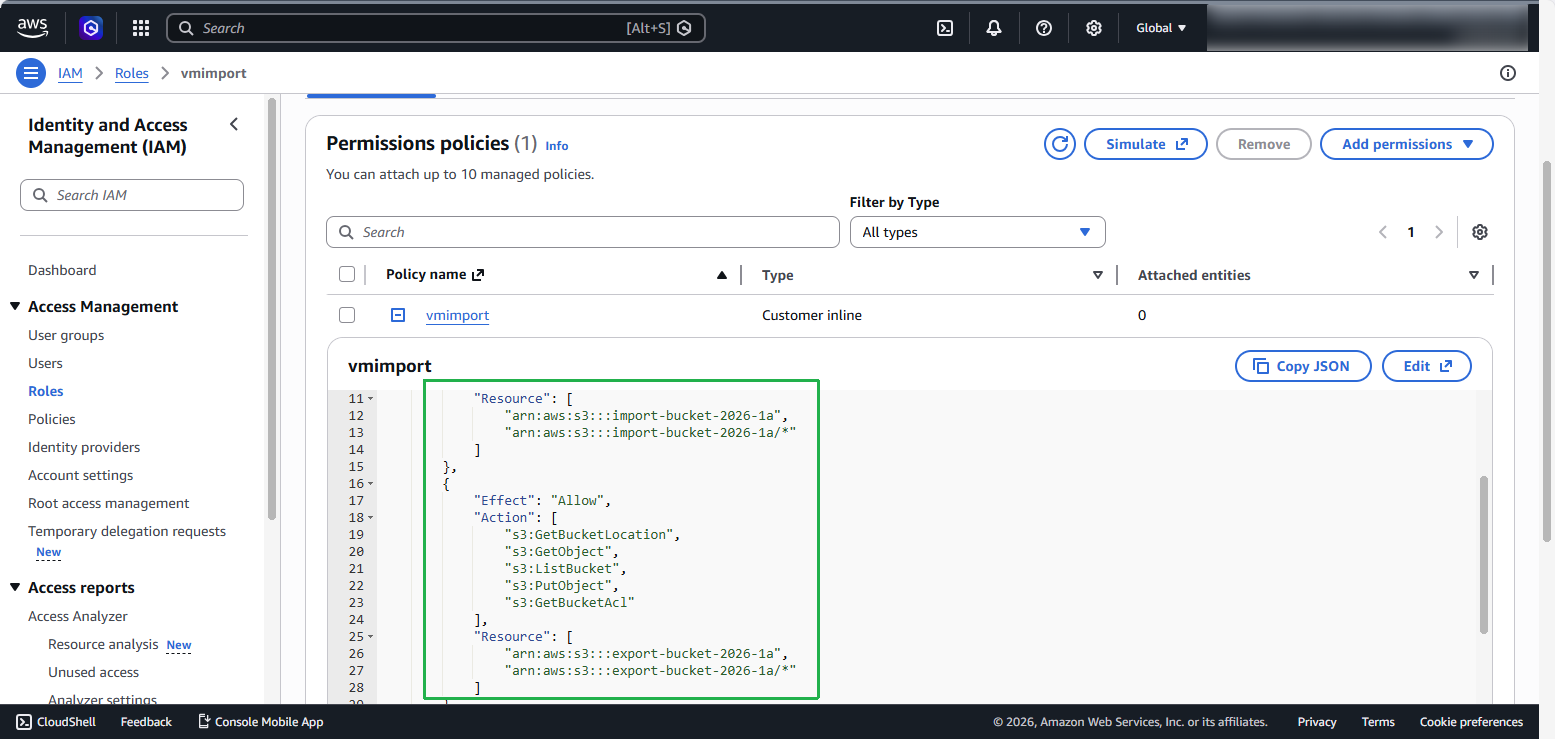Image resolution: width=1555 pixels, height=739 pixels.
Task: Collapse the vmimport policy row icon
Action: click(397, 315)
